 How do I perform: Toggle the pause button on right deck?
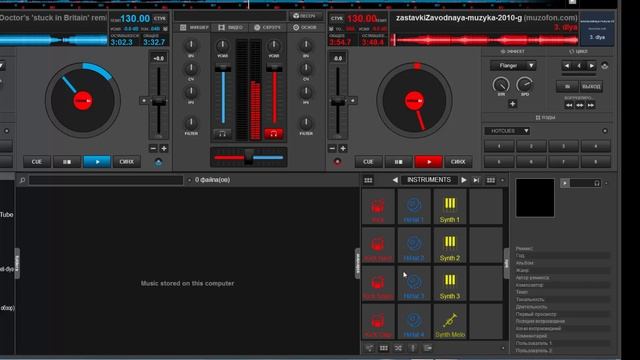tap(398, 162)
